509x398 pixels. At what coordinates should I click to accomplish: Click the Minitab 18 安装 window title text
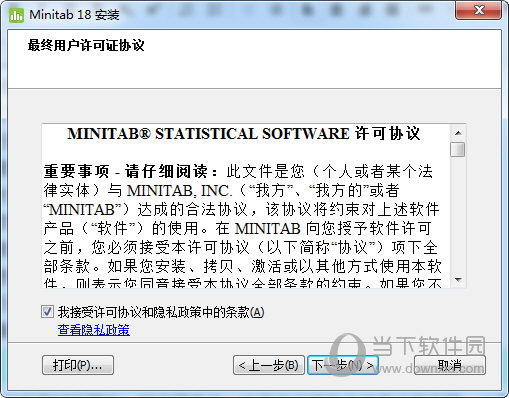(74, 15)
